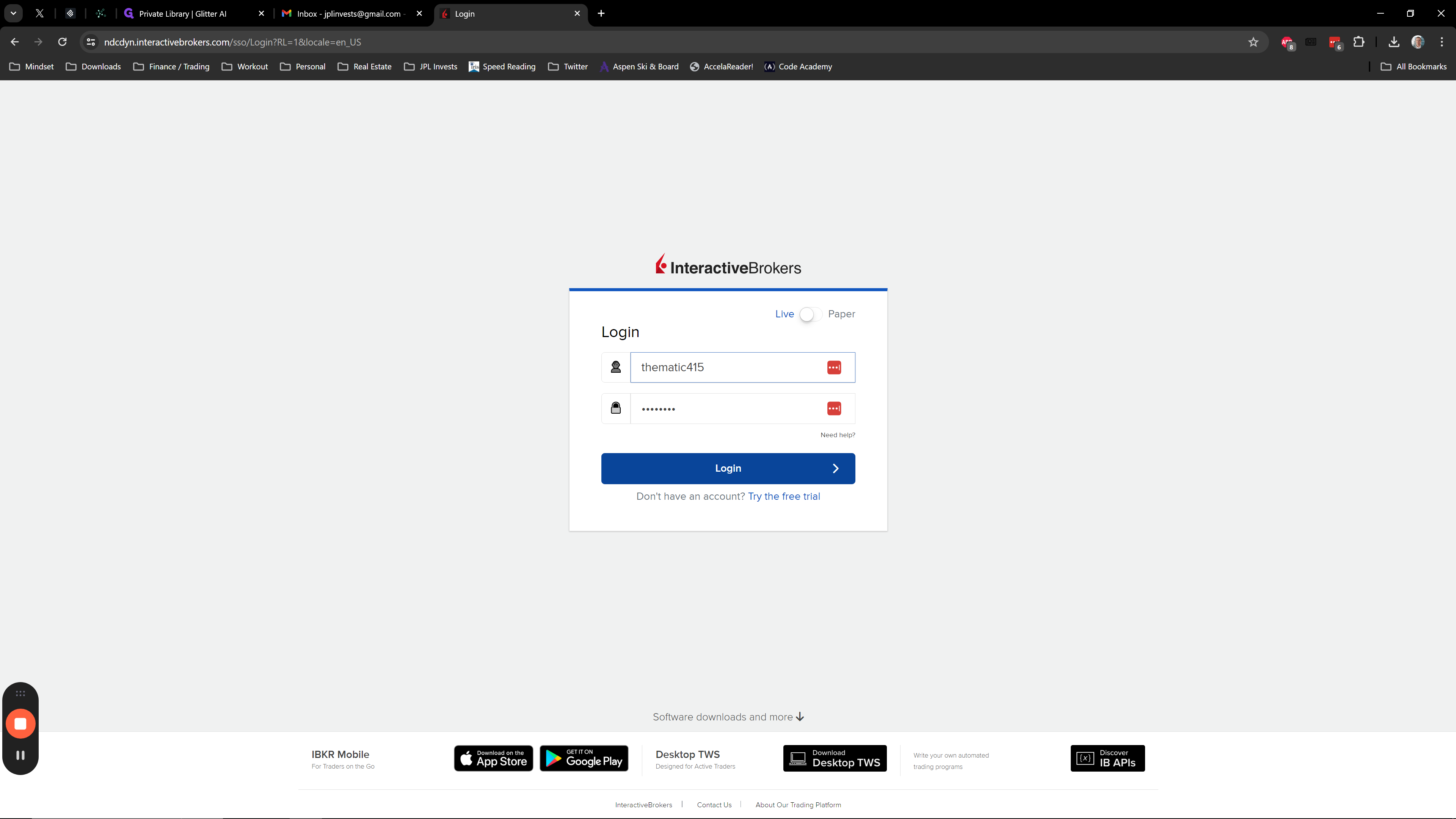Click the username field containing thematic415
The image size is (1456, 819).
pyautogui.click(x=742, y=367)
